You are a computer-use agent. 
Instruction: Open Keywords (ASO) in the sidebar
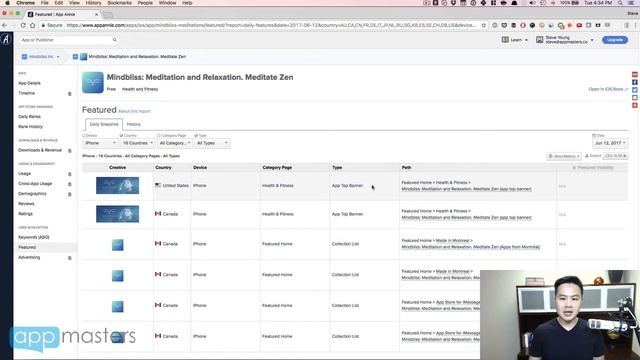[x=34, y=237]
